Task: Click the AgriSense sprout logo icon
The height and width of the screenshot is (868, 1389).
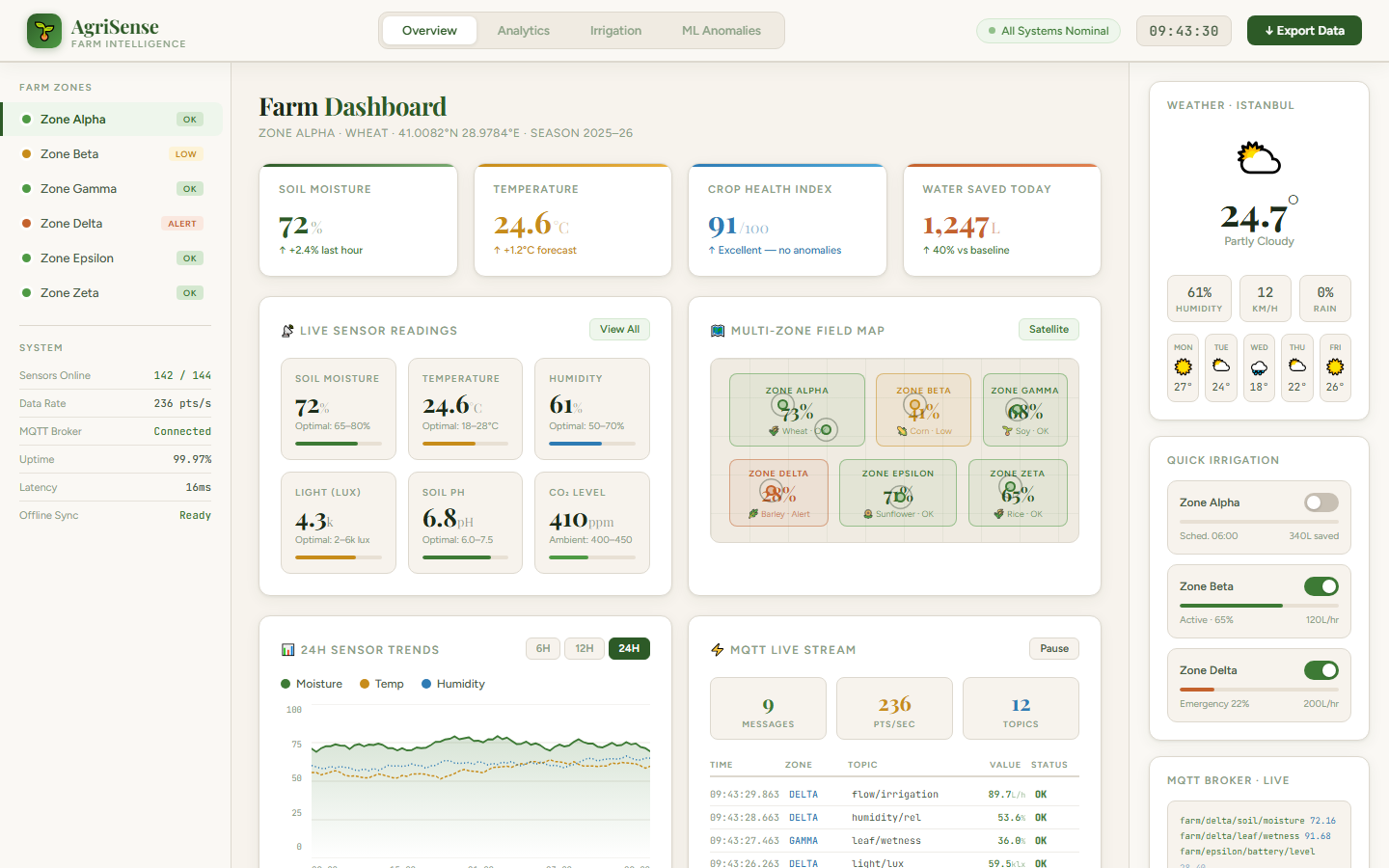Action: coord(44,31)
